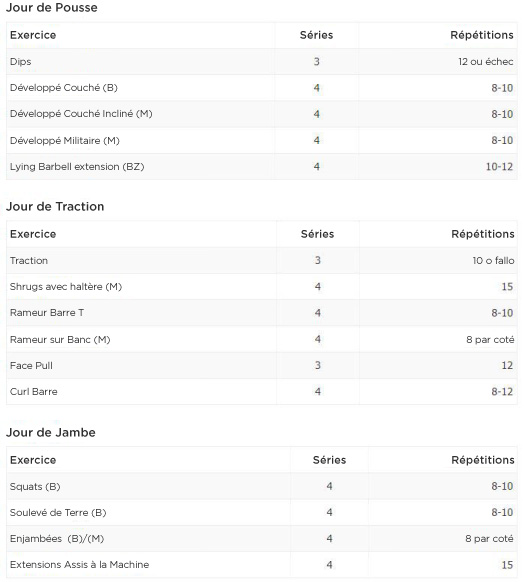Click Extensions Assis à la Machine
Screen dimensions: 524x582
tap(79, 565)
